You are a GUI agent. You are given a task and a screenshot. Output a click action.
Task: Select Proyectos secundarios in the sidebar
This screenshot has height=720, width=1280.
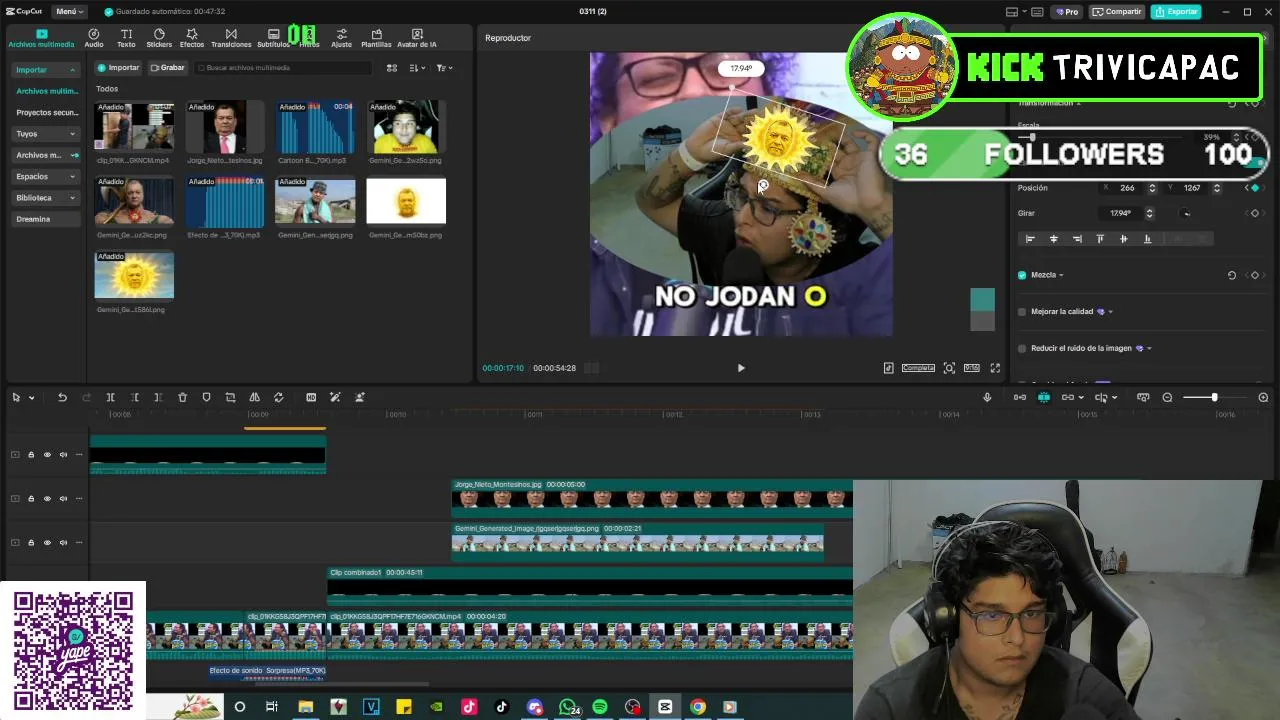click(46, 113)
